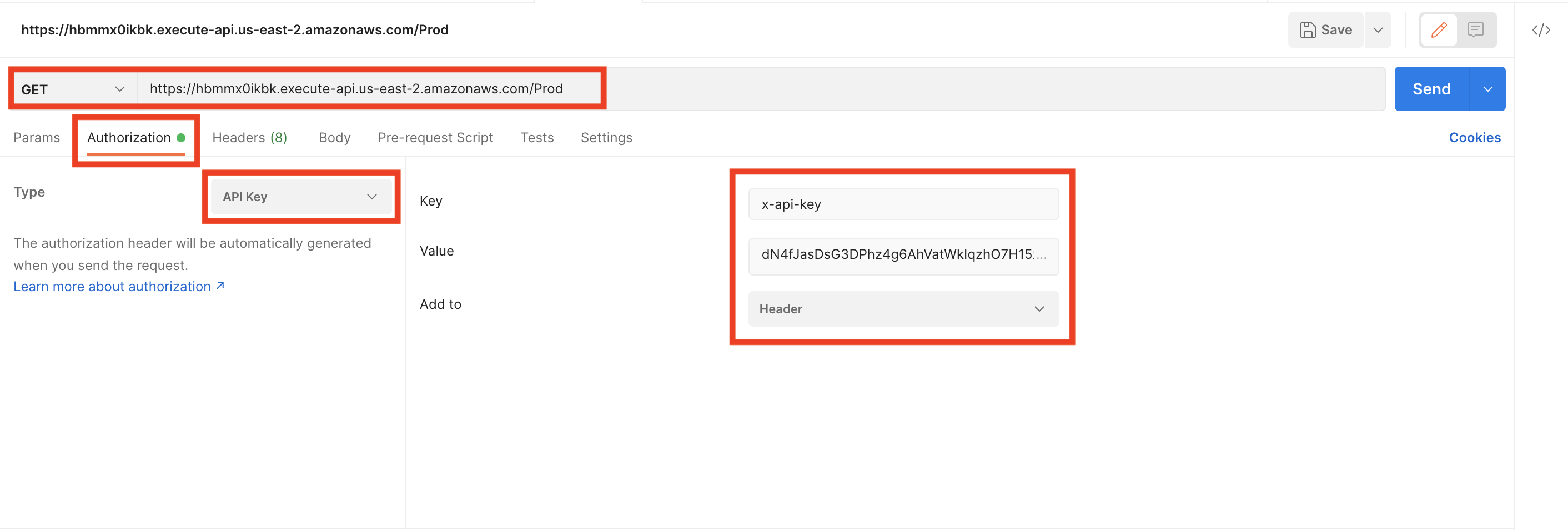Screen dimensions: 1568x530
Task: Click the pencil edit icon
Action: coord(1438,30)
